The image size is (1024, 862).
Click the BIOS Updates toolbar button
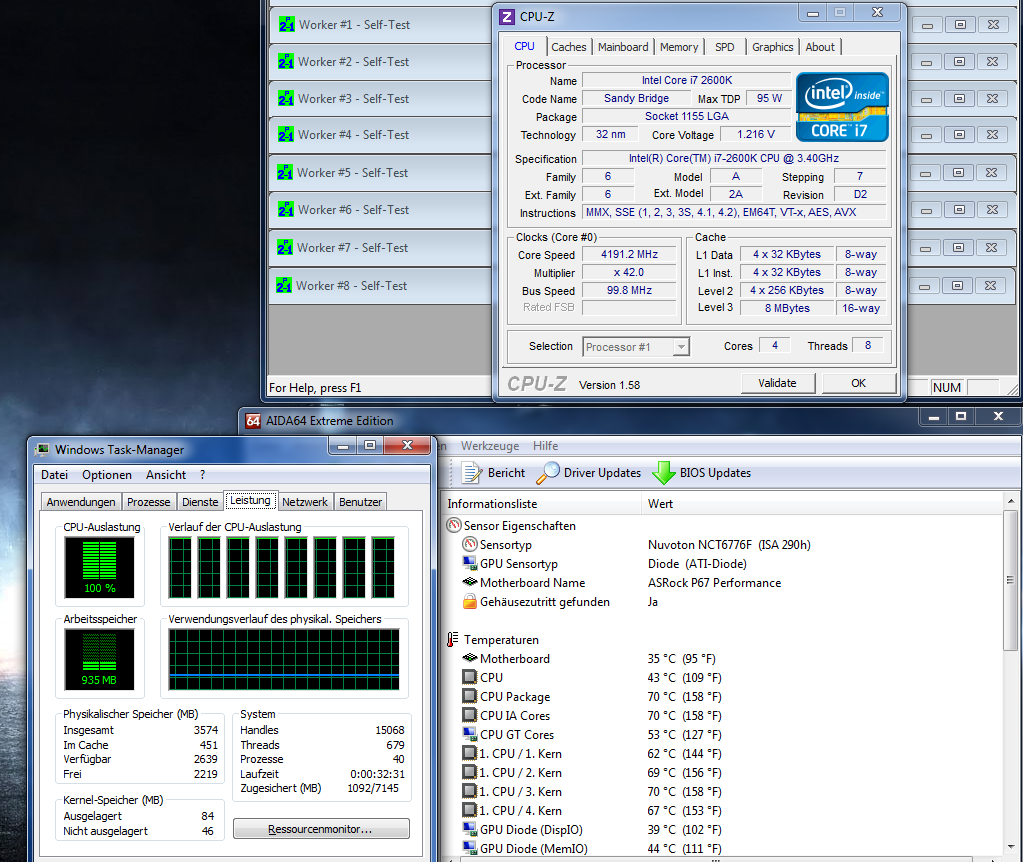pyautogui.click(x=702, y=473)
